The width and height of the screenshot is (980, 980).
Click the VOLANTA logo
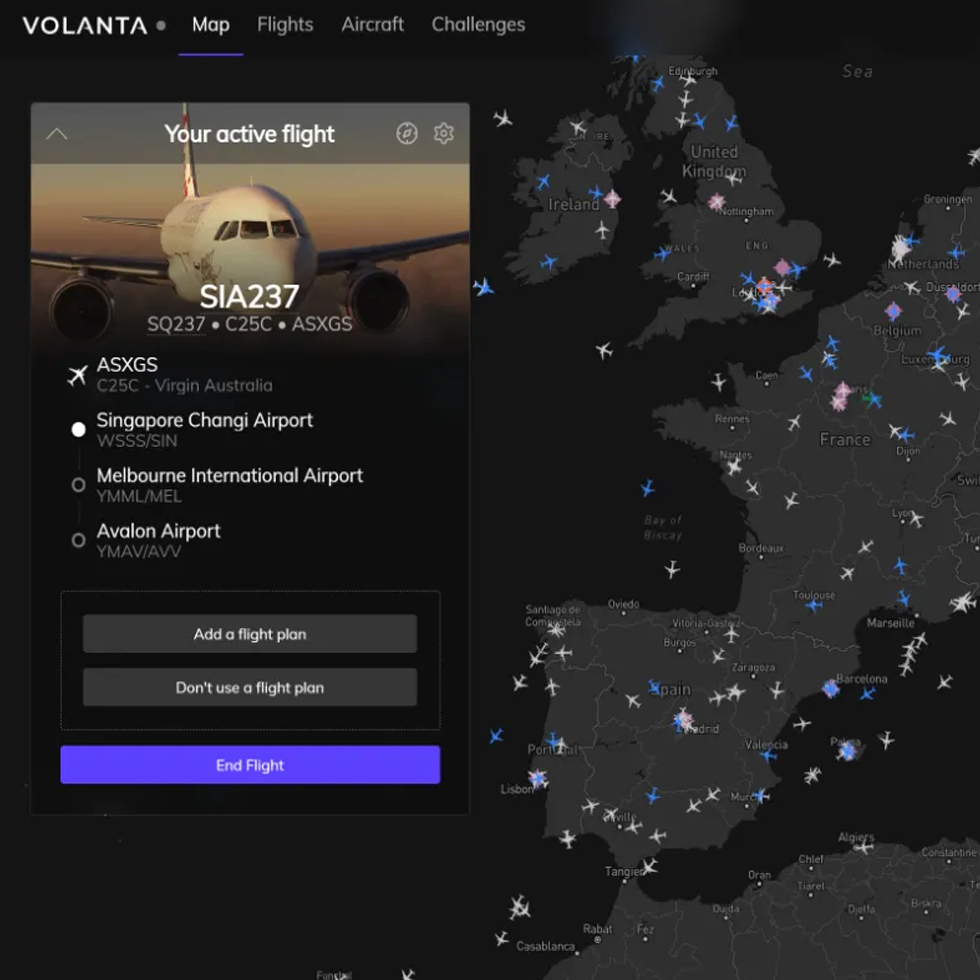[85, 26]
